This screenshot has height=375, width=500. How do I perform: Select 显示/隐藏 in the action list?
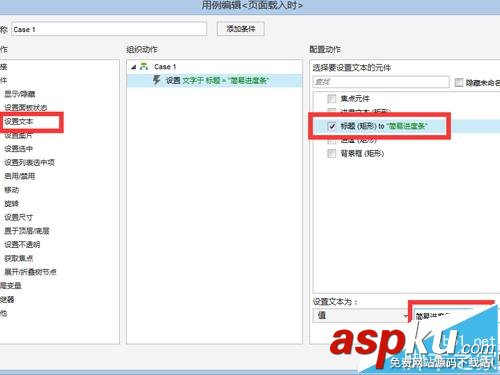(20, 94)
